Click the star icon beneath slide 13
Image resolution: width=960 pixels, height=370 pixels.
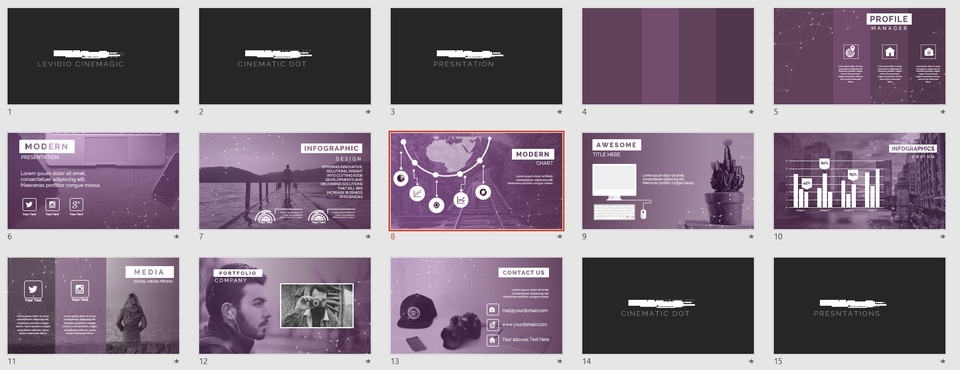[560, 361]
